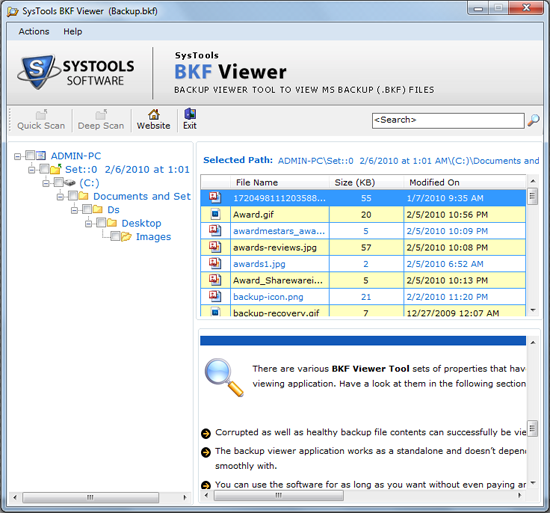Click the magnifier search icon

tap(534, 120)
